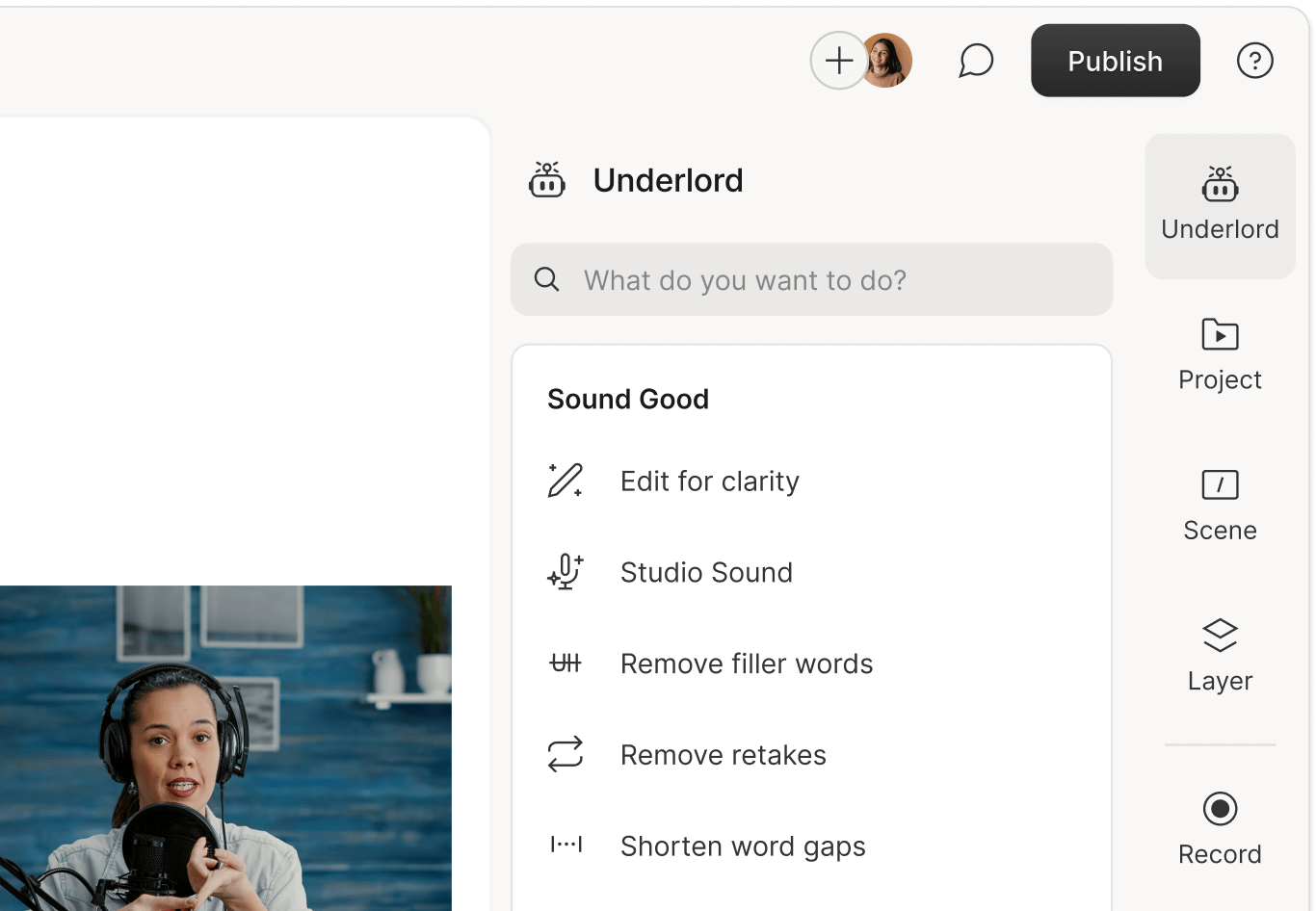Open the comments speech bubble icon
The width and height of the screenshot is (1316, 911).
[975, 61]
